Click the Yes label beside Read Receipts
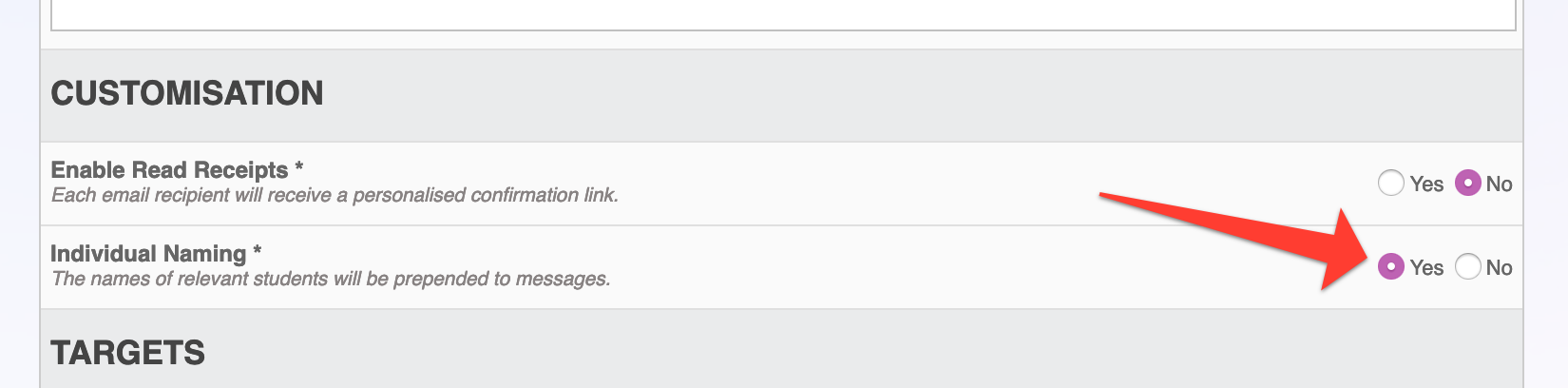The width and height of the screenshot is (1568, 388). (1426, 184)
